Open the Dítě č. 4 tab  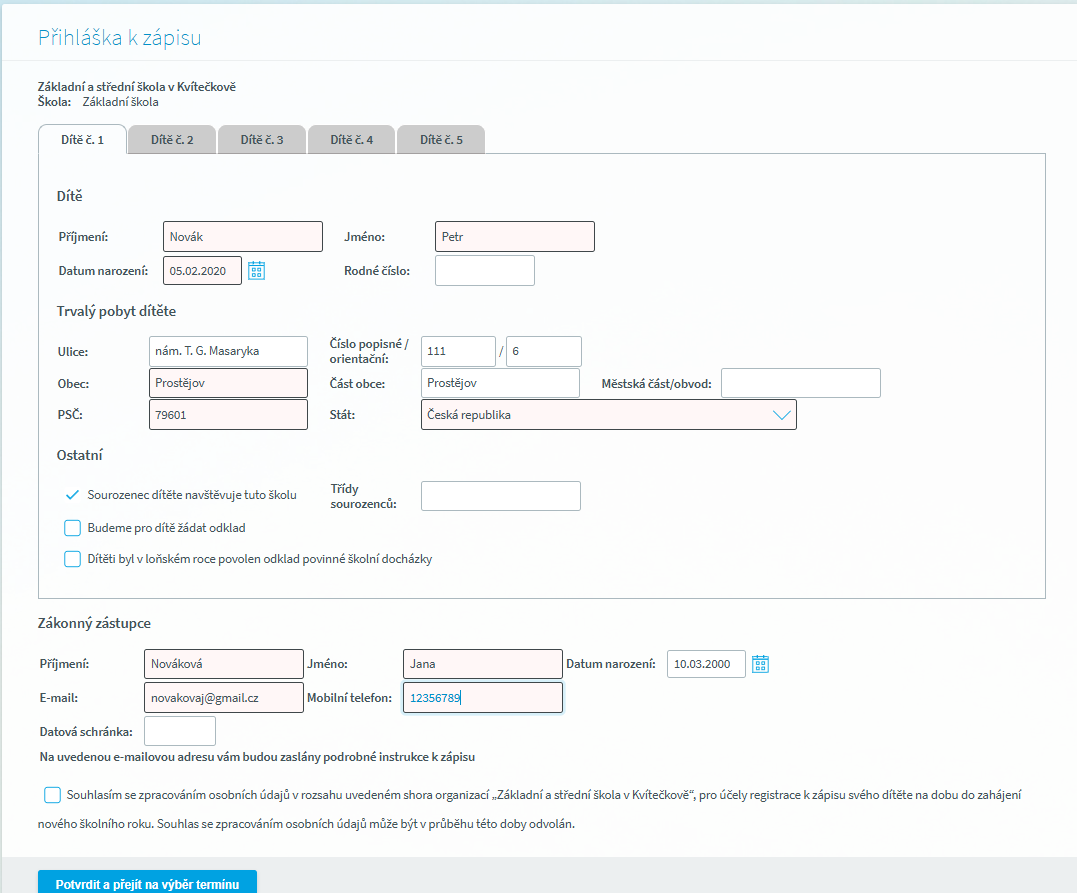pyautogui.click(x=352, y=140)
